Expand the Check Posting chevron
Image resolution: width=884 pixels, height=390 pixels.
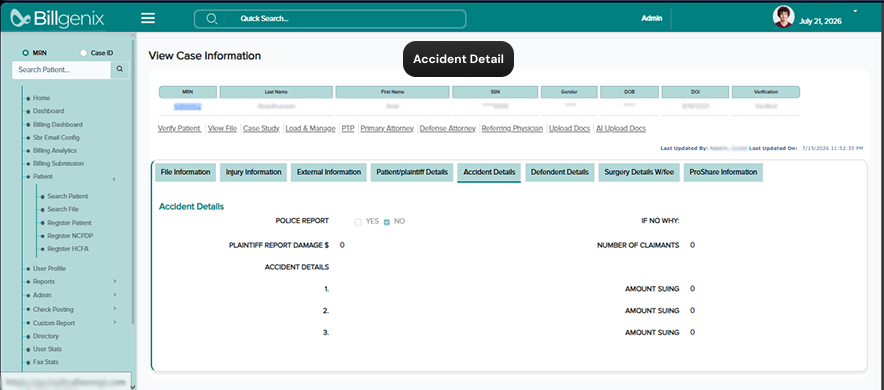114,309
